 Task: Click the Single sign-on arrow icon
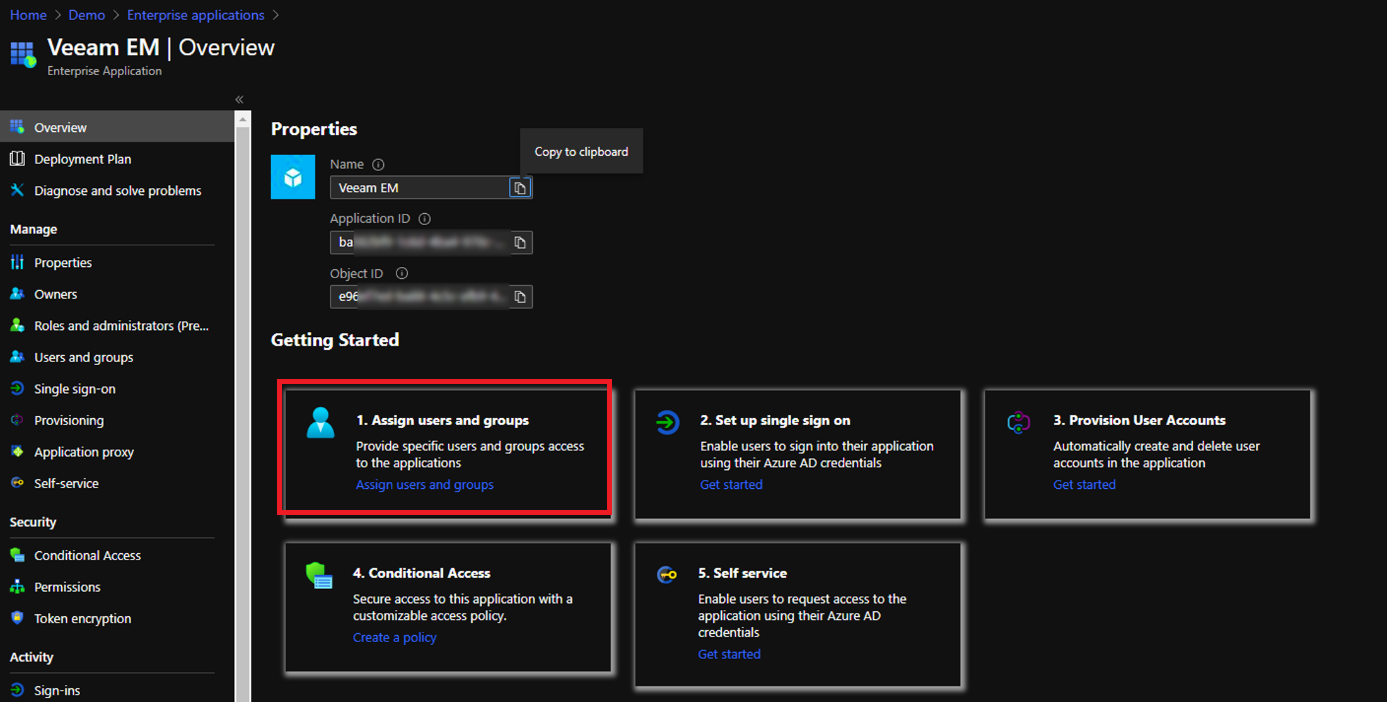coord(17,388)
